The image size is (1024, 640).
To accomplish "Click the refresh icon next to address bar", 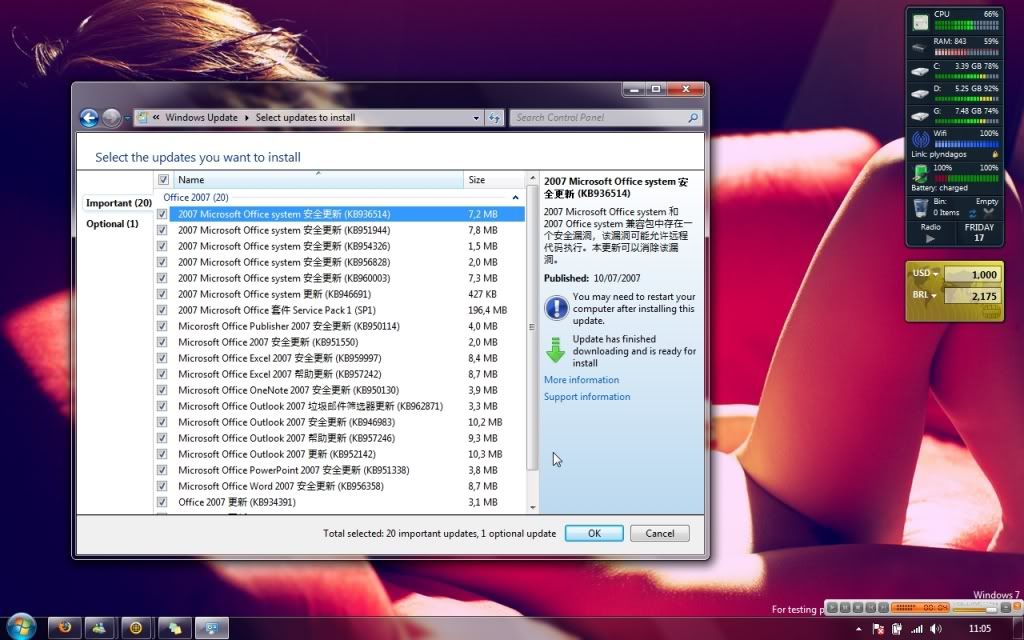I will point(494,117).
